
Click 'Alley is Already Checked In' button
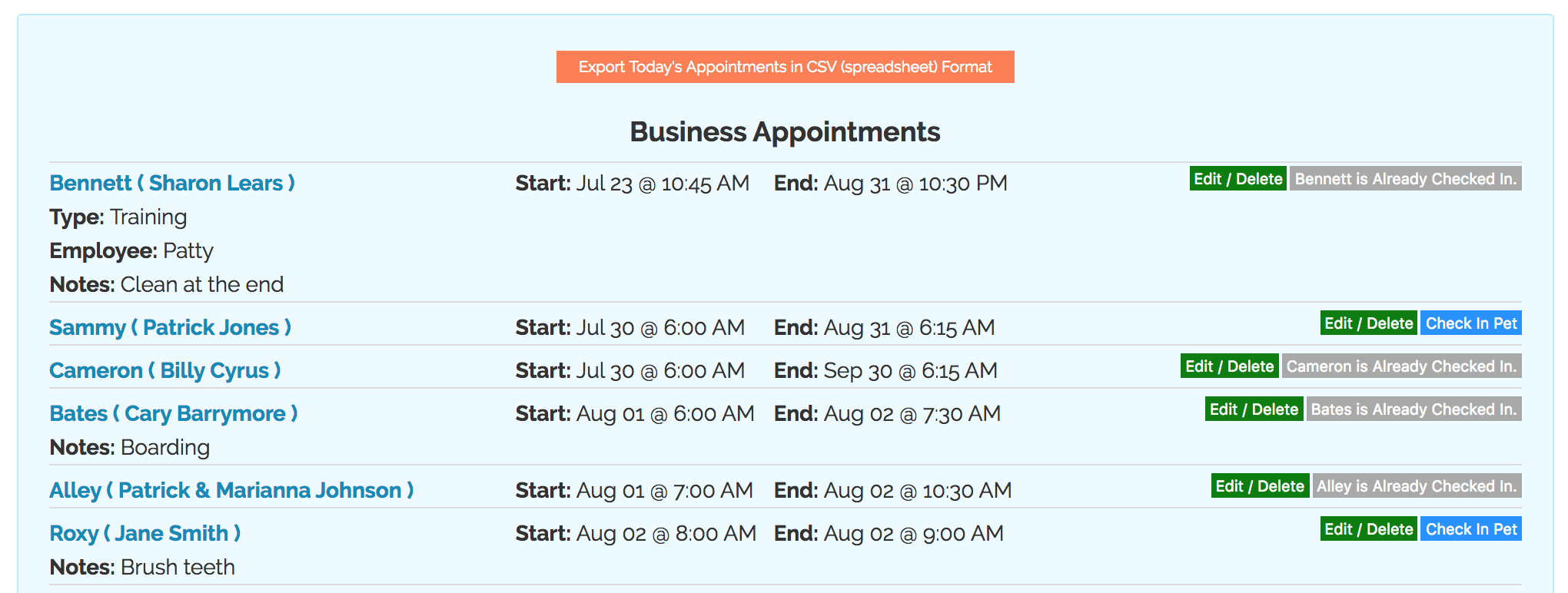pos(1417,486)
